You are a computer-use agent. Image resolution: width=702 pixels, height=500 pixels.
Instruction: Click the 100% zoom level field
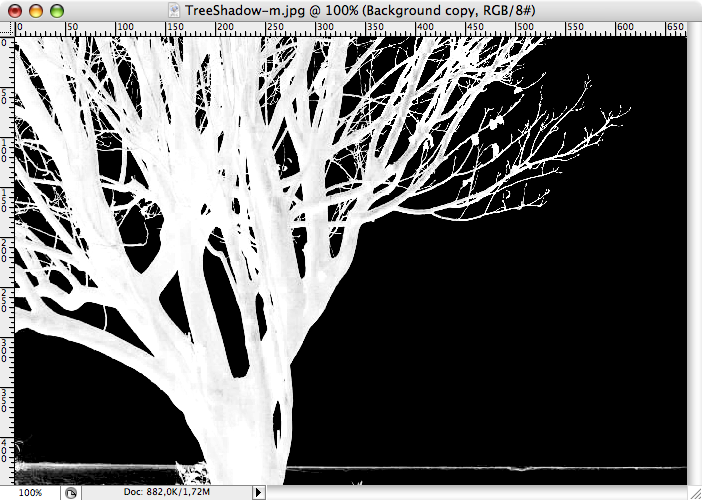30,492
